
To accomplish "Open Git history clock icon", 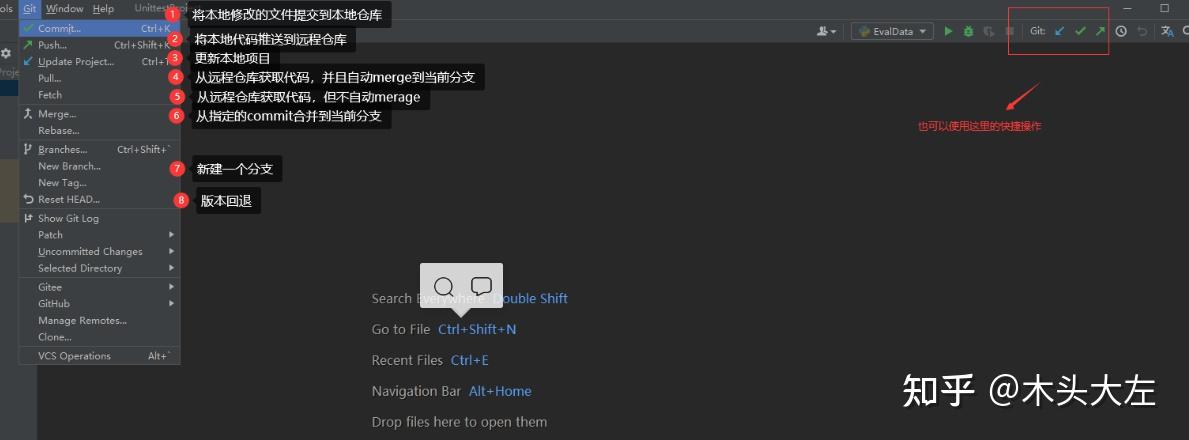I will point(1121,31).
